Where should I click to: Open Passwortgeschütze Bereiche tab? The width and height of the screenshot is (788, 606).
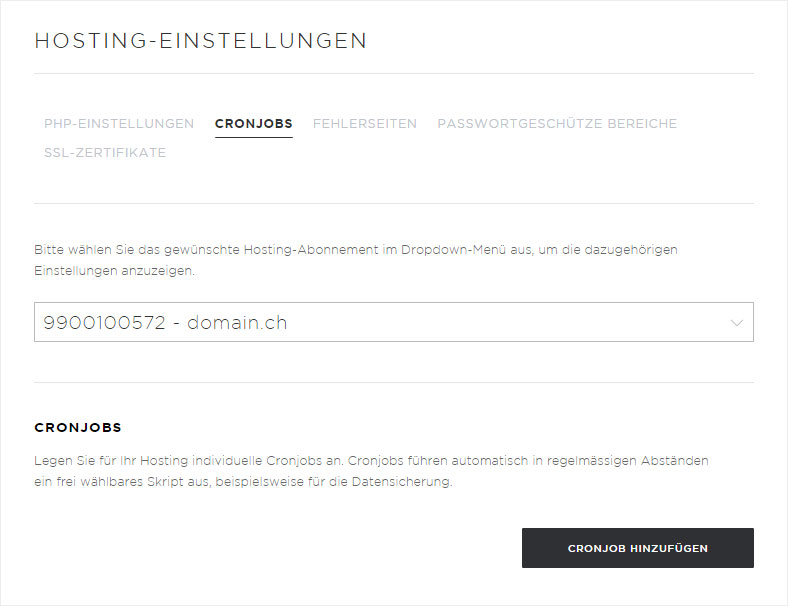click(557, 124)
